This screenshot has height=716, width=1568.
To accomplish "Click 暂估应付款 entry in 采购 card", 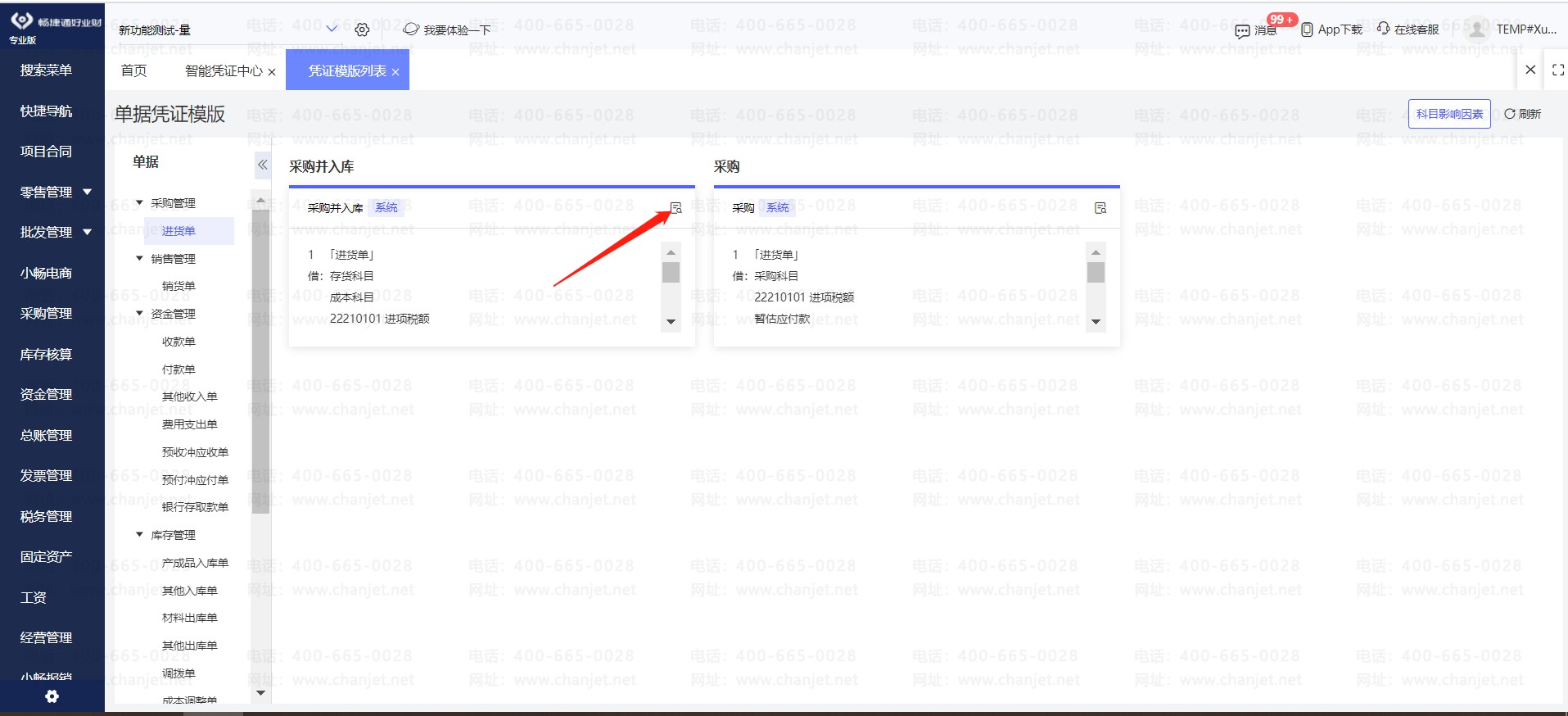I will click(782, 319).
